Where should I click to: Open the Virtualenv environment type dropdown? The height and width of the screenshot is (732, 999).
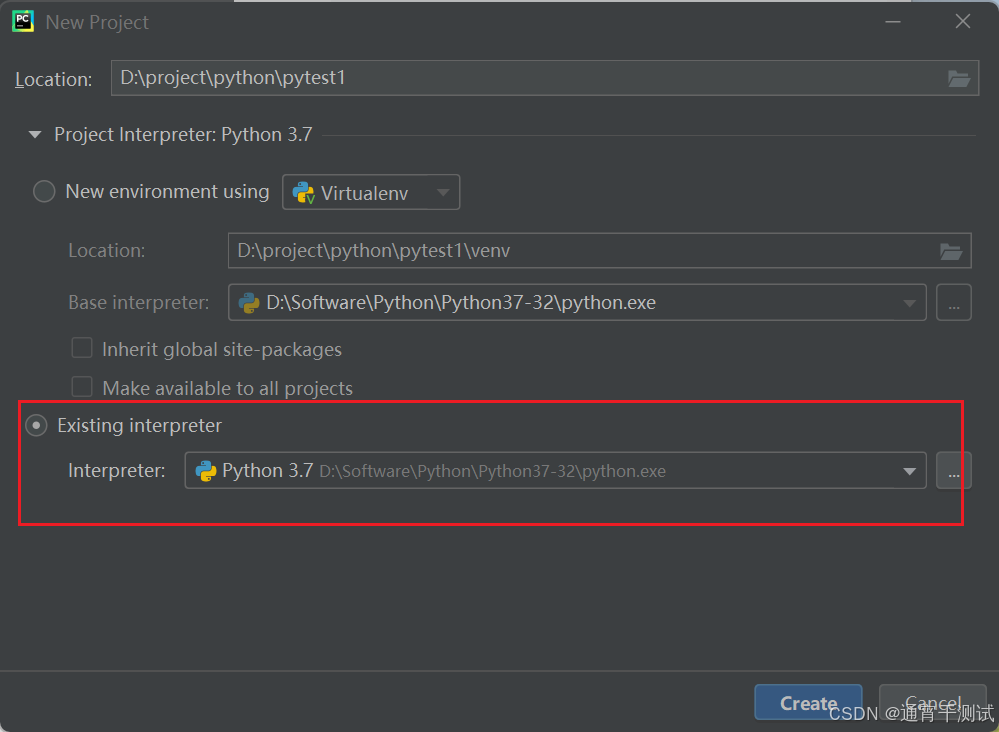pos(371,192)
